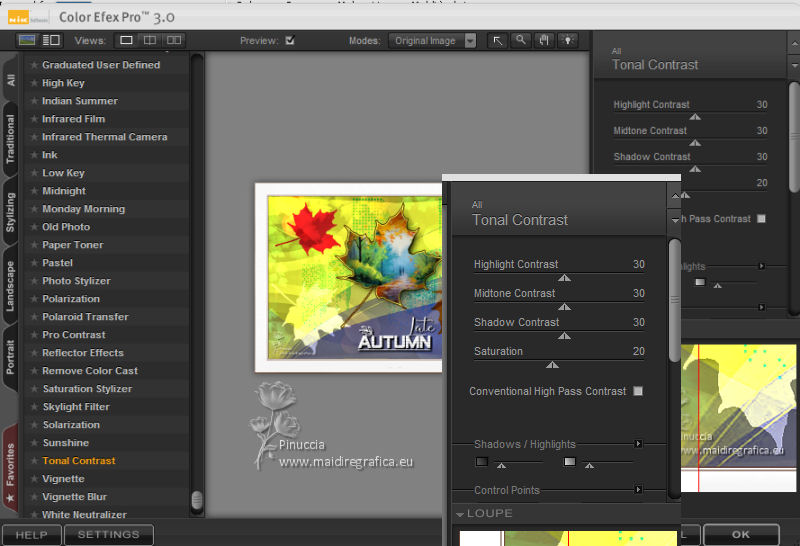The image size is (800, 546).
Task: Enable Conventional High Pass Contrast checkbox
Action: tap(638, 391)
